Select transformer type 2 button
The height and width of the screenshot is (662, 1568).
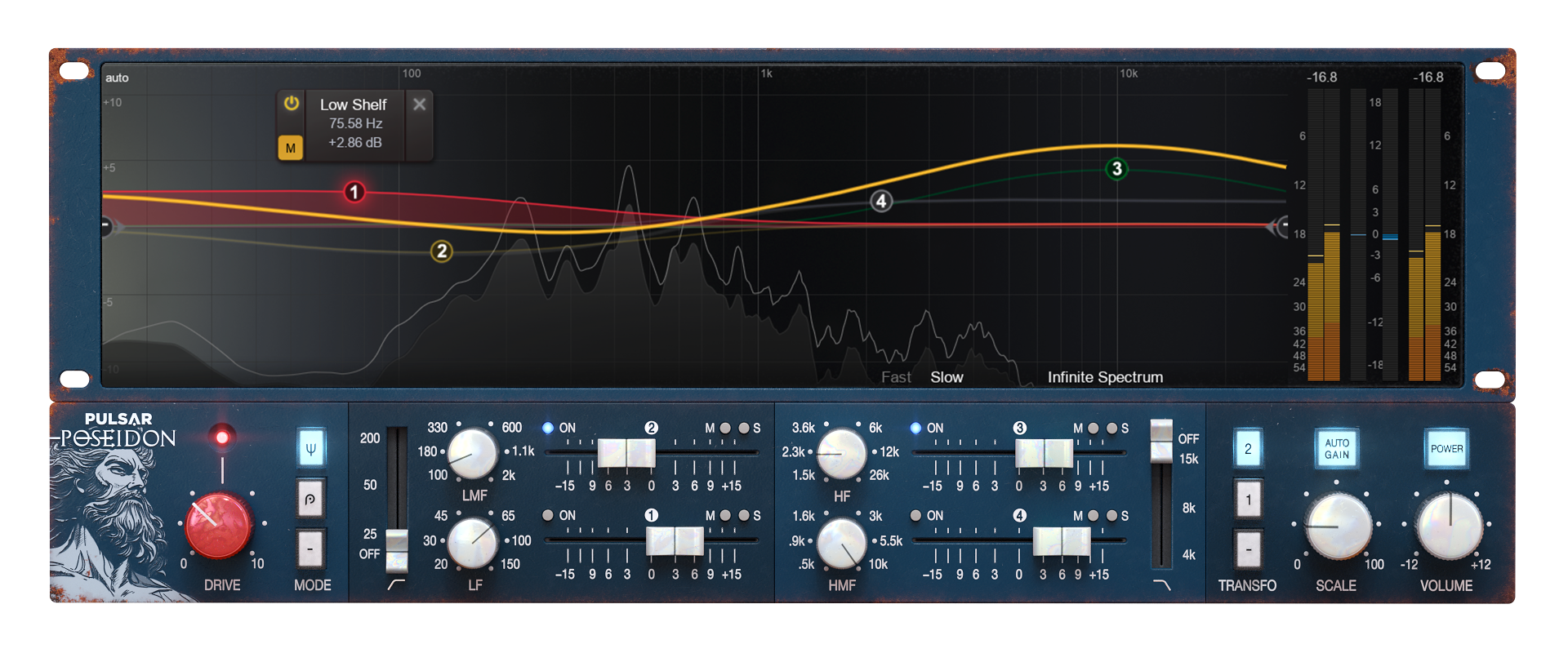point(1247,449)
